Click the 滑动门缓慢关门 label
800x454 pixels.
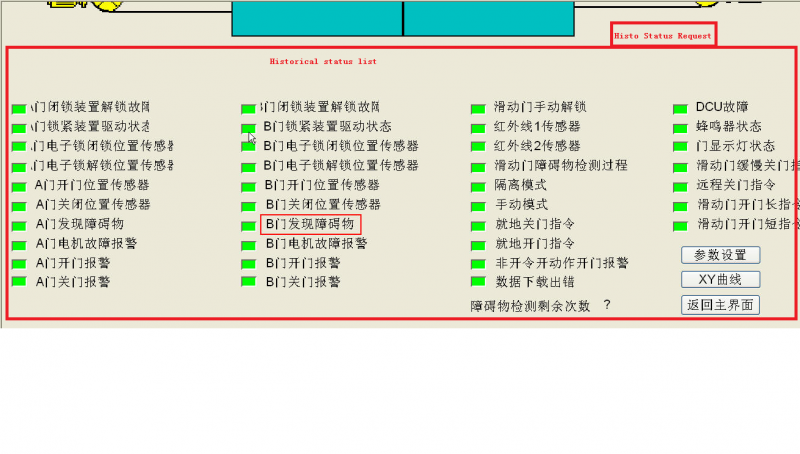click(748, 166)
